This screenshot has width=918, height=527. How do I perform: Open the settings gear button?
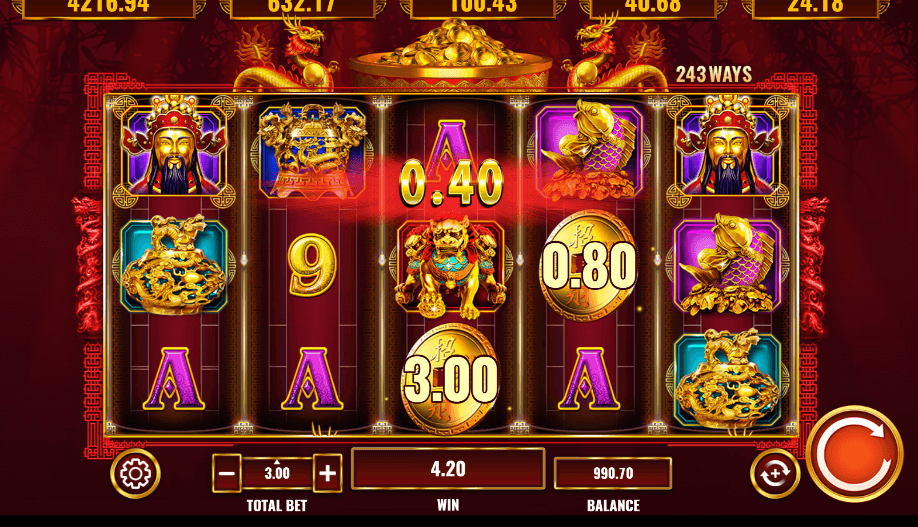tap(135, 473)
